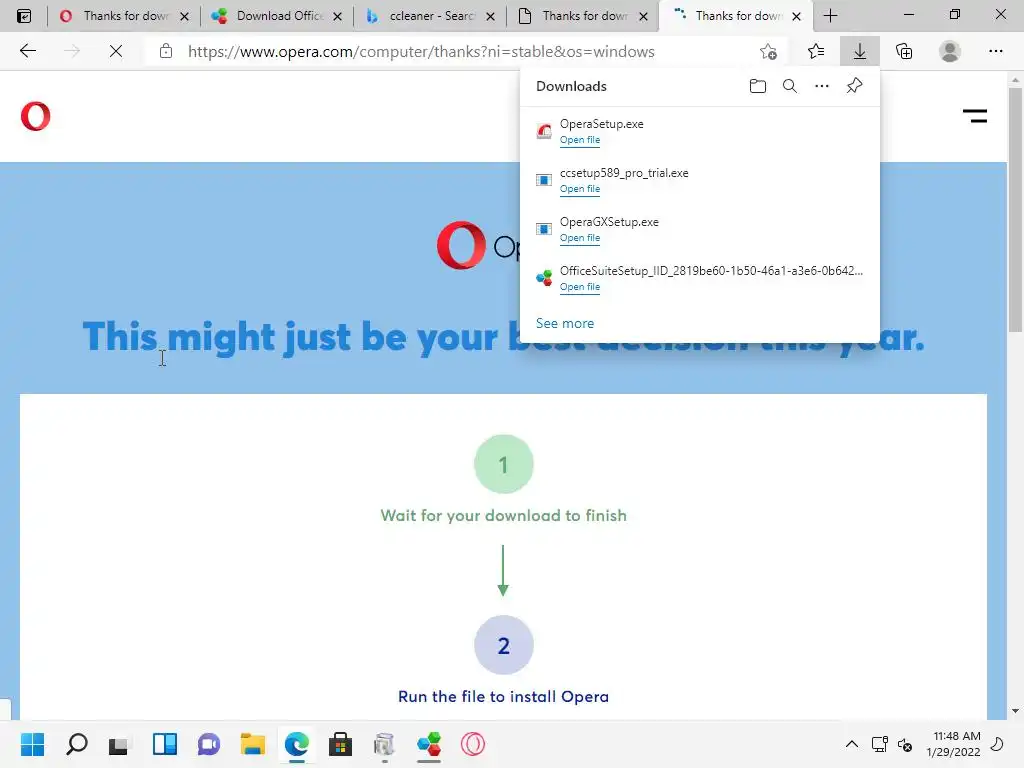Select the ccsetup589_pro_trial.exe file name

pyautogui.click(x=624, y=172)
